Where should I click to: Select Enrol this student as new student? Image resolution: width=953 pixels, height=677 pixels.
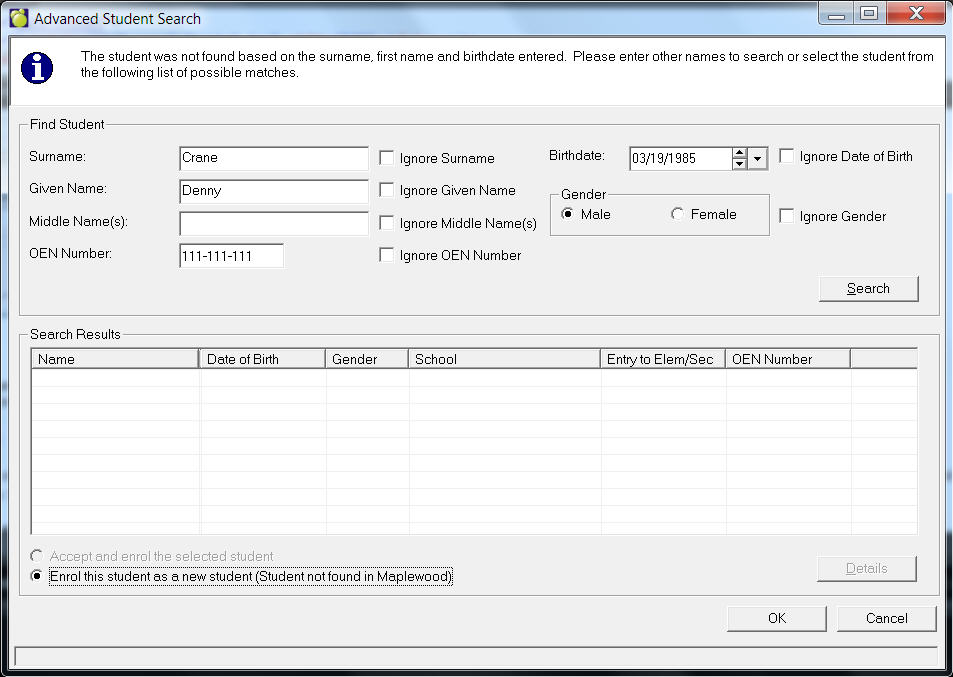click(x=39, y=576)
